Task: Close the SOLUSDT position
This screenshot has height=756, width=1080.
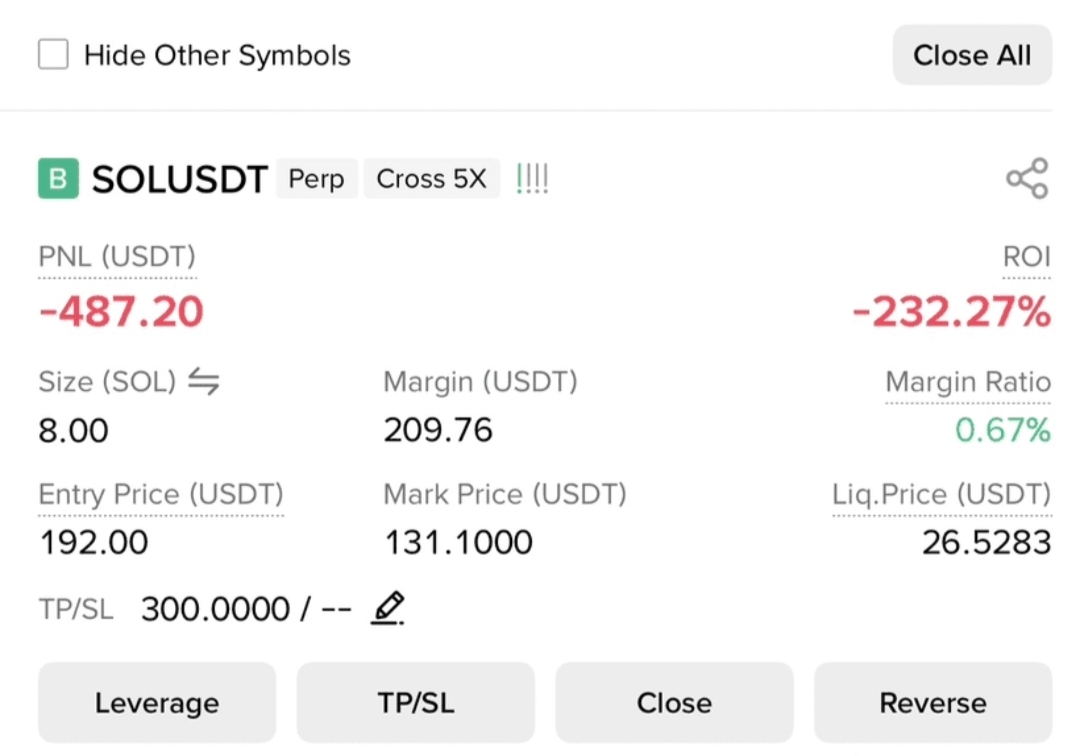Action: pyautogui.click(x=674, y=703)
